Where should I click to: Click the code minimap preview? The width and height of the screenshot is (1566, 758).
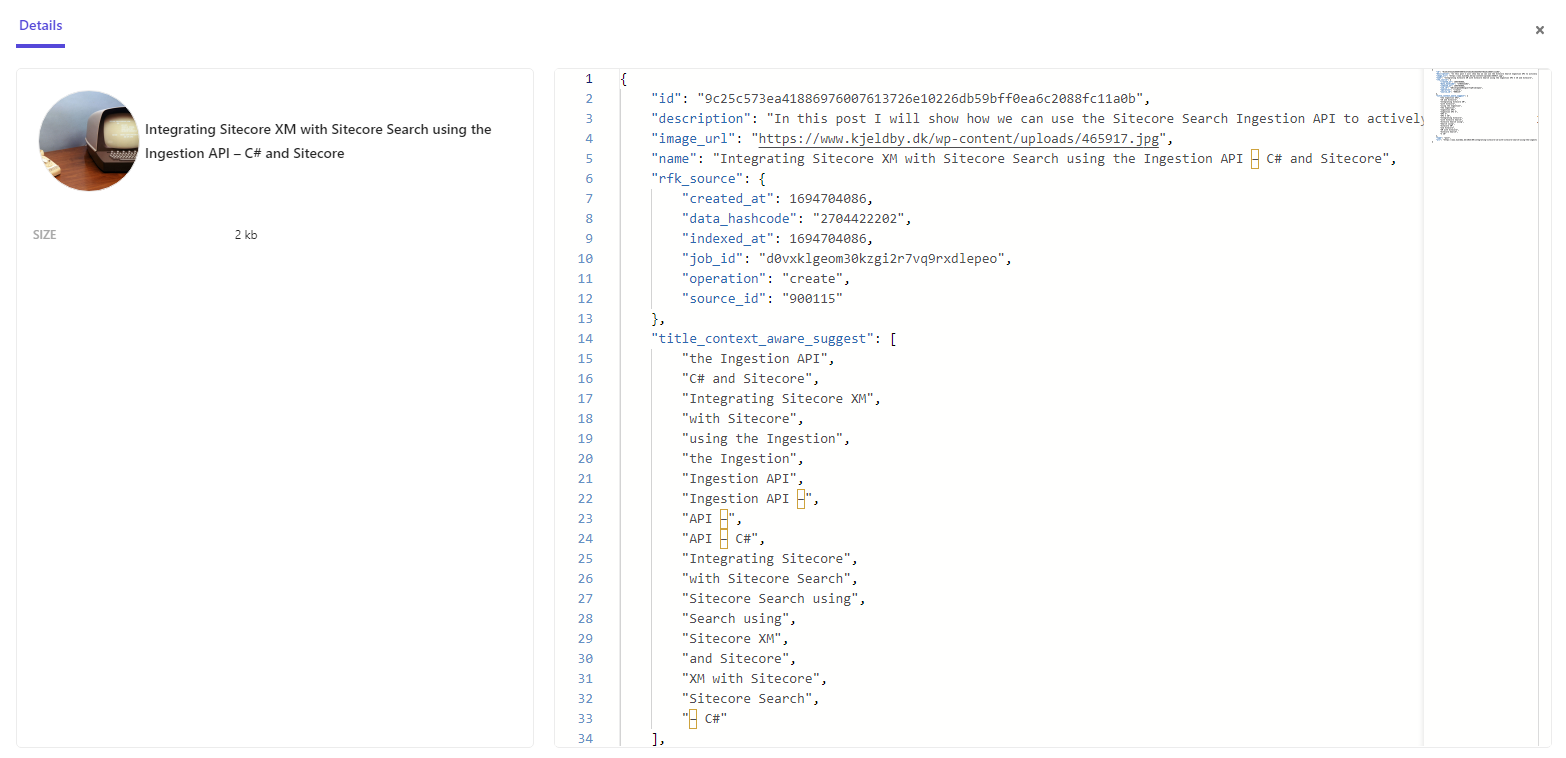coord(1485,105)
